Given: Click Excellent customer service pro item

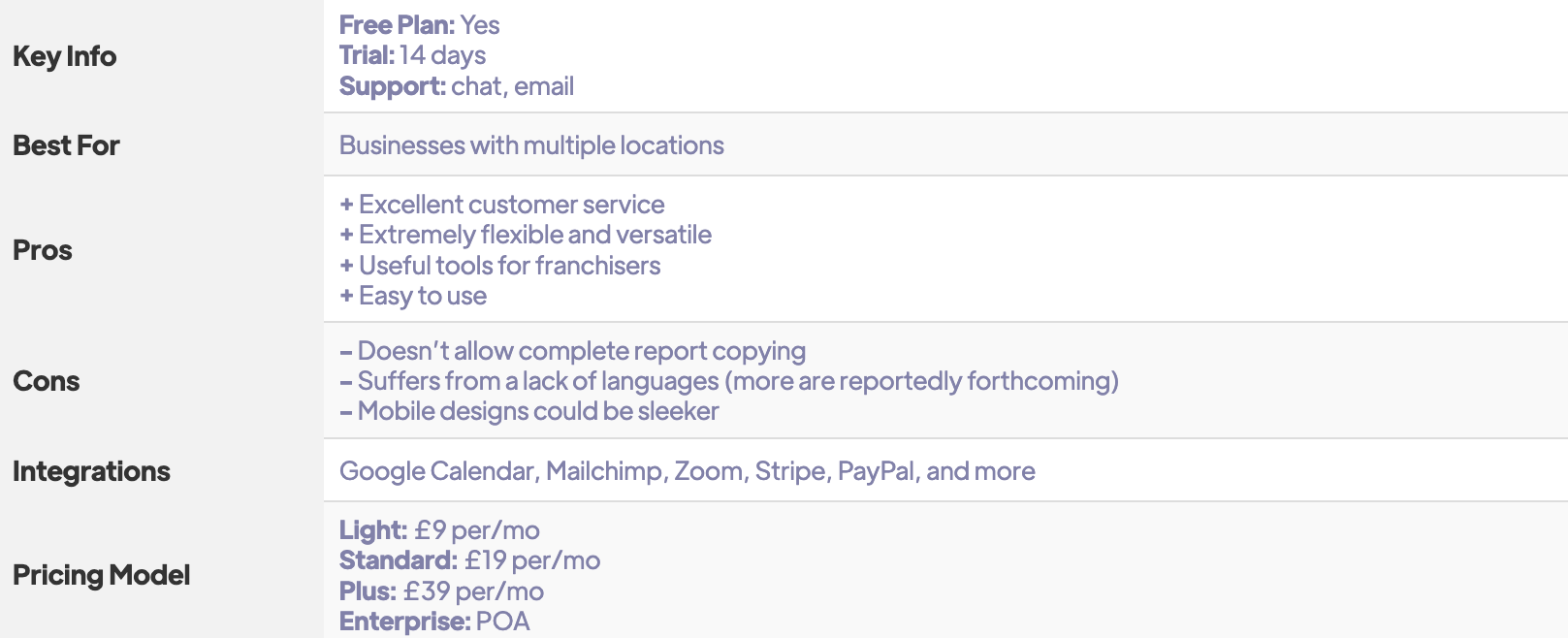Looking at the screenshot, I should click(x=502, y=205).
